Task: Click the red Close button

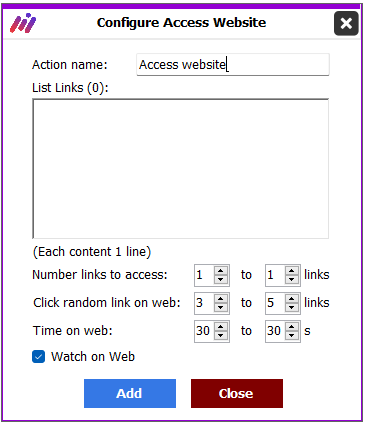Action: [x=237, y=393]
